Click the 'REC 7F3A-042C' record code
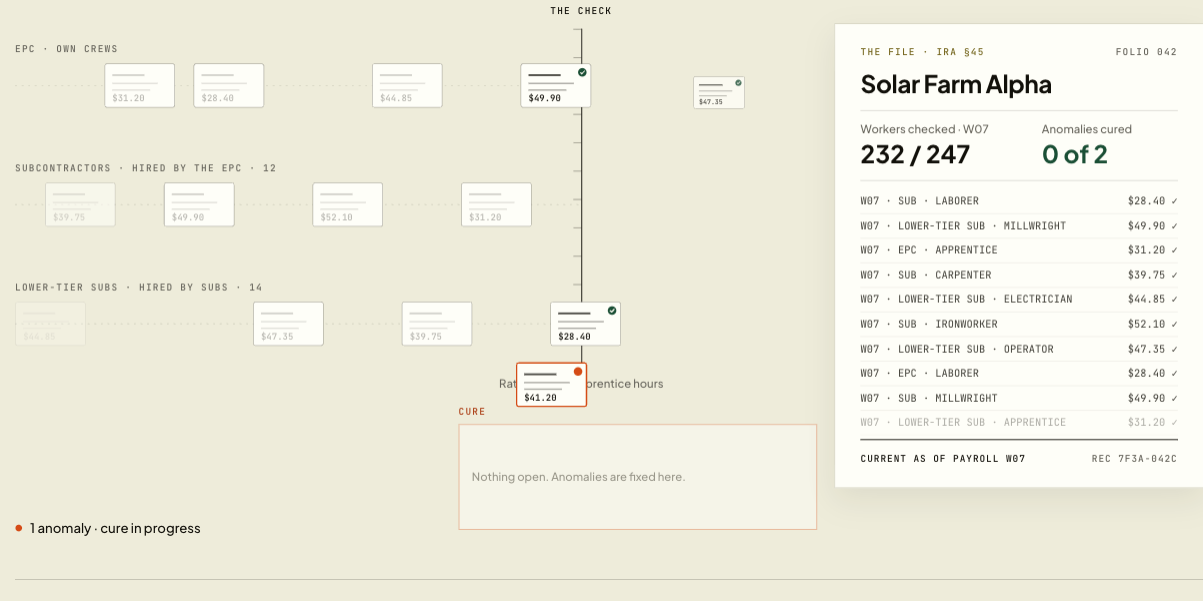 pyautogui.click(x=1135, y=459)
